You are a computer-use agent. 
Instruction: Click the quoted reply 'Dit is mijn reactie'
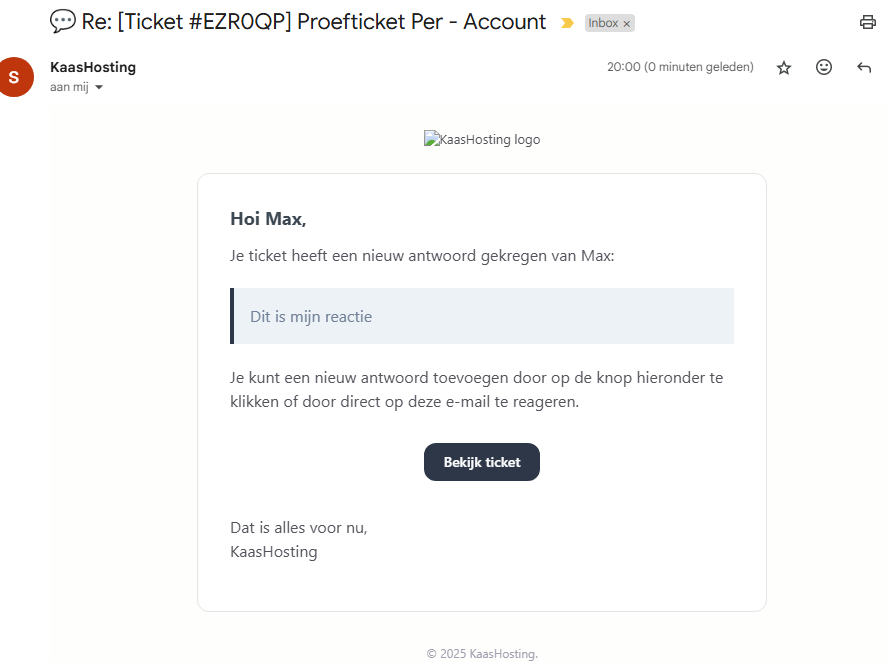pos(311,316)
